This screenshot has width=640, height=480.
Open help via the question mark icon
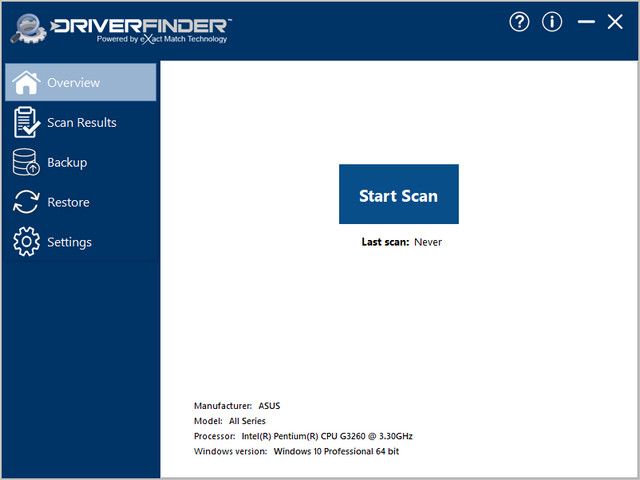coord(518,22)
